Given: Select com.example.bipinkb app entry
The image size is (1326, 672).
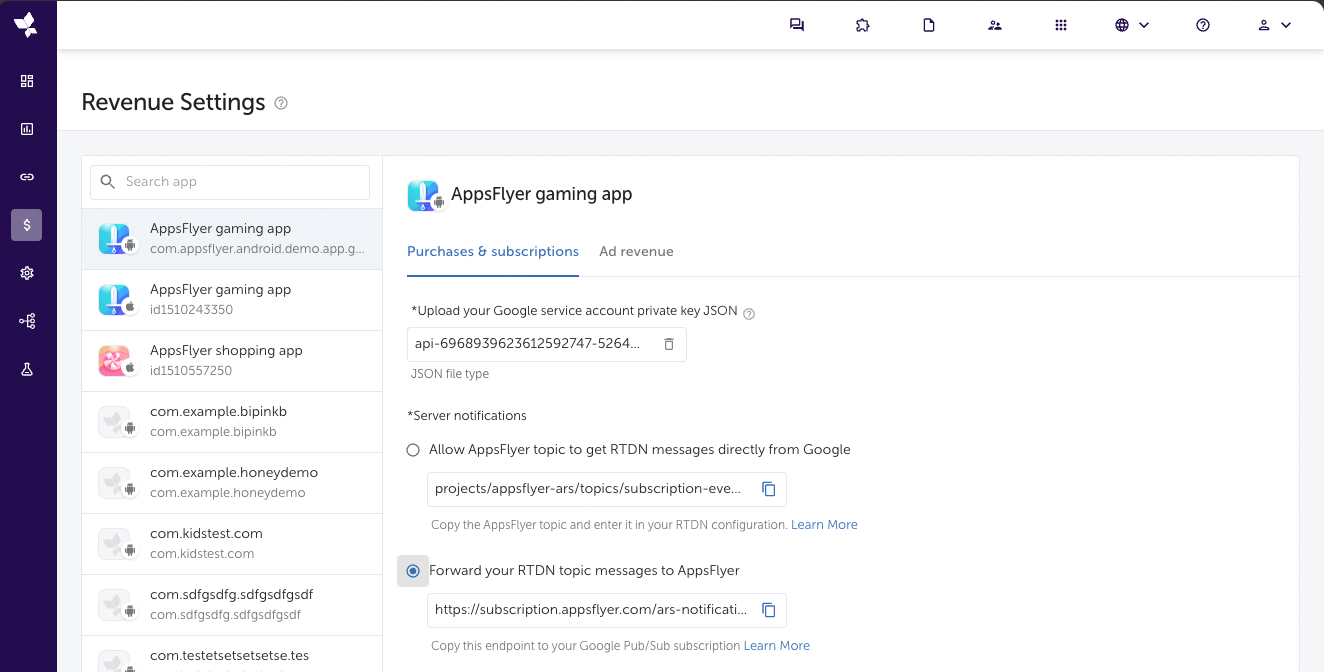Looking at the screenshot, I should click(232, 422).
